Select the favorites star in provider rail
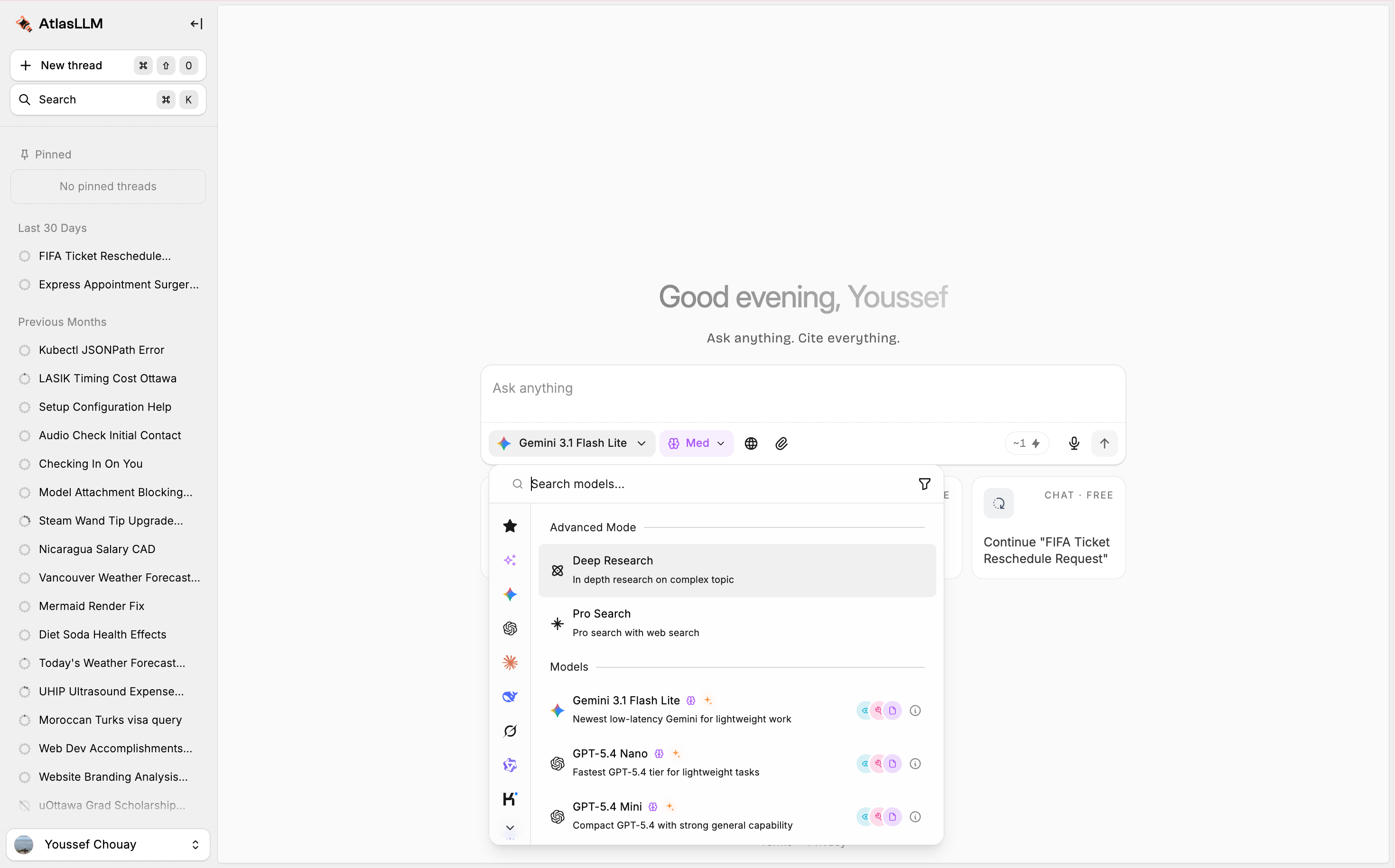Image resolution: width=1395 pixels, height=868 pixels. click(x=510, y=526)
